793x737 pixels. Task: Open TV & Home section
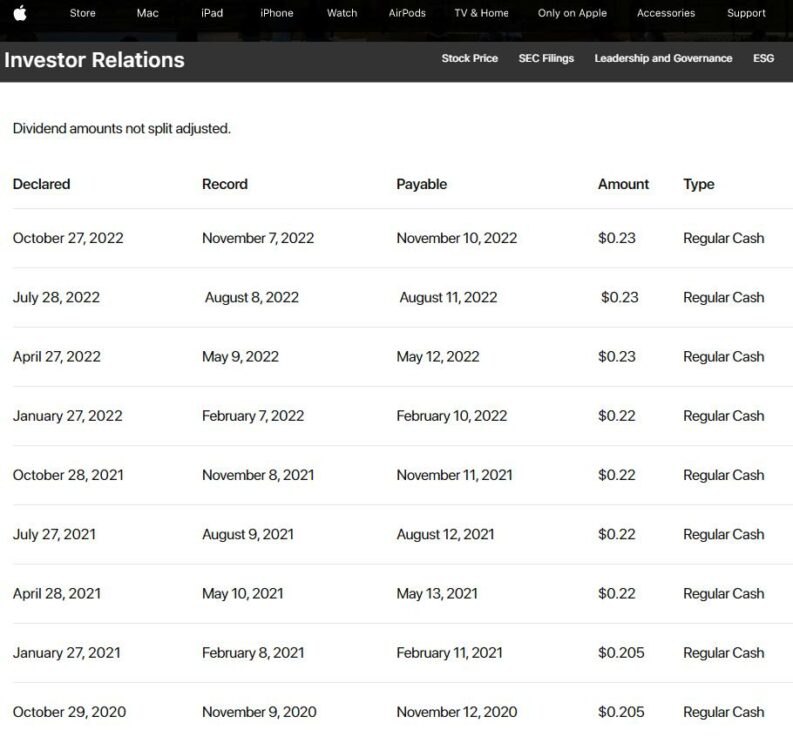click(481, 13)
